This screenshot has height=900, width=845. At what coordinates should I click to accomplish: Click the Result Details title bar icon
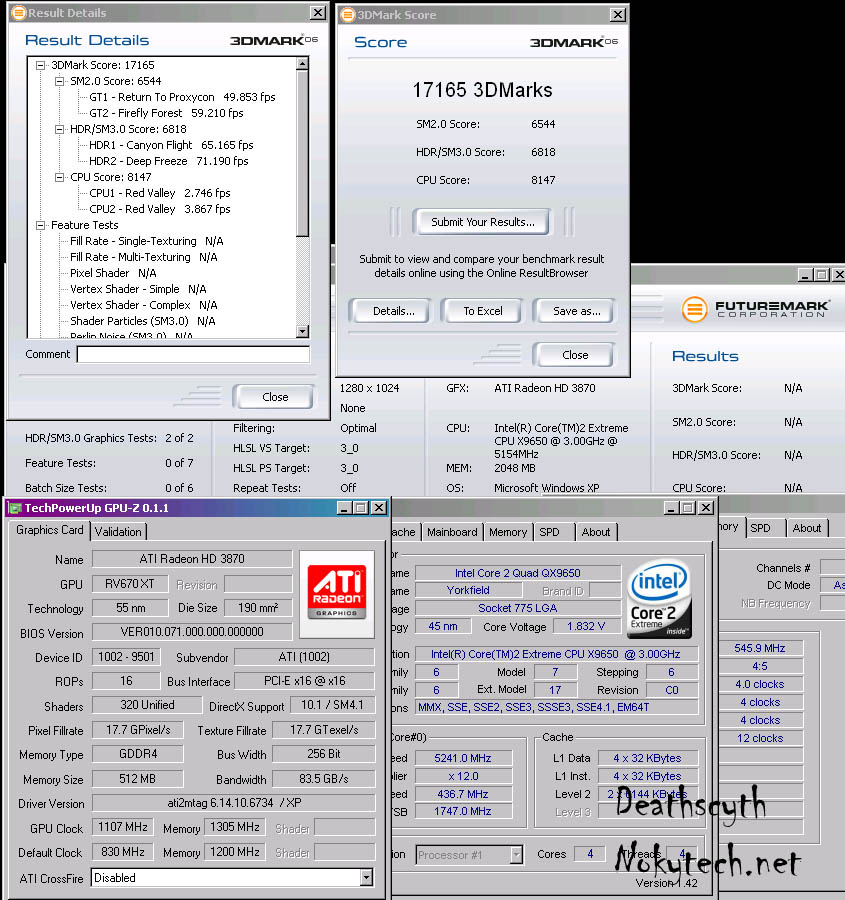coord(19,13)
